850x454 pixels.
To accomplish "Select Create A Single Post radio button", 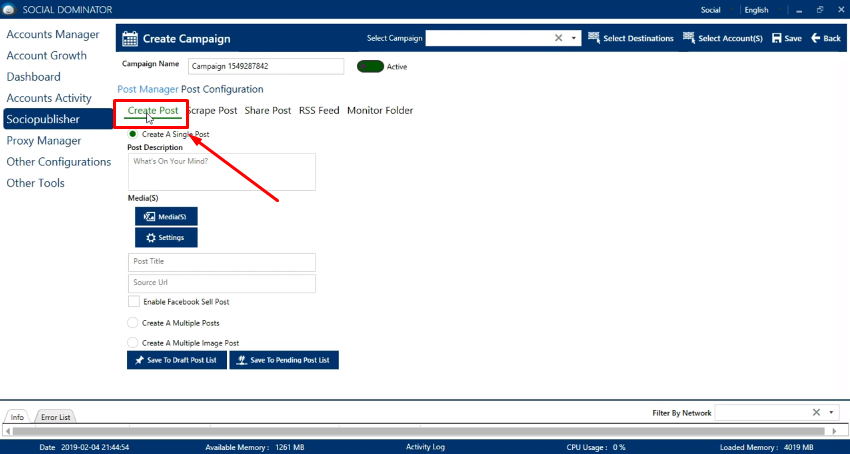I will [x=133, y=134].
